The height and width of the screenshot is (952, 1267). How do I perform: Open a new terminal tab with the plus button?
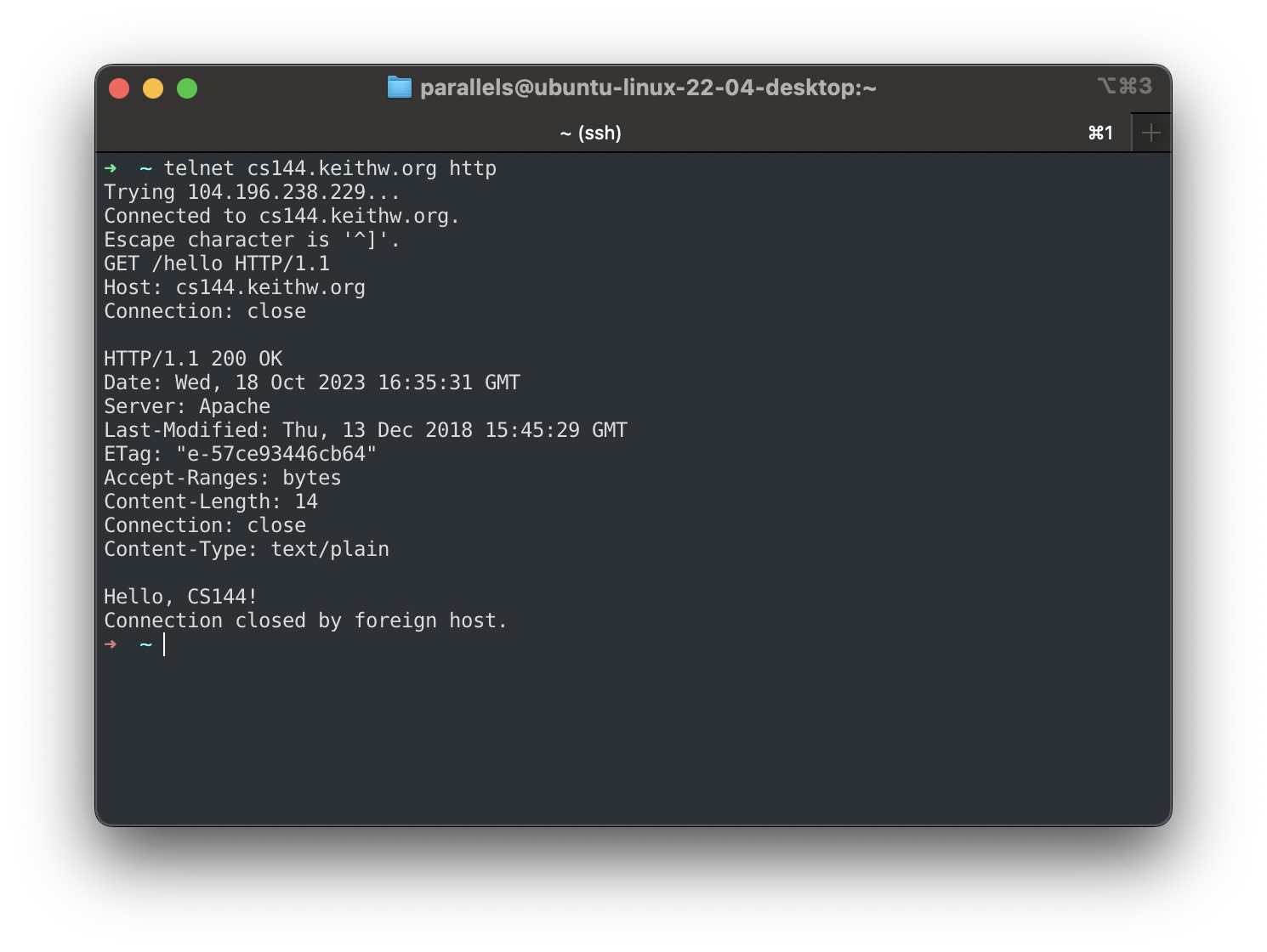1151,132
